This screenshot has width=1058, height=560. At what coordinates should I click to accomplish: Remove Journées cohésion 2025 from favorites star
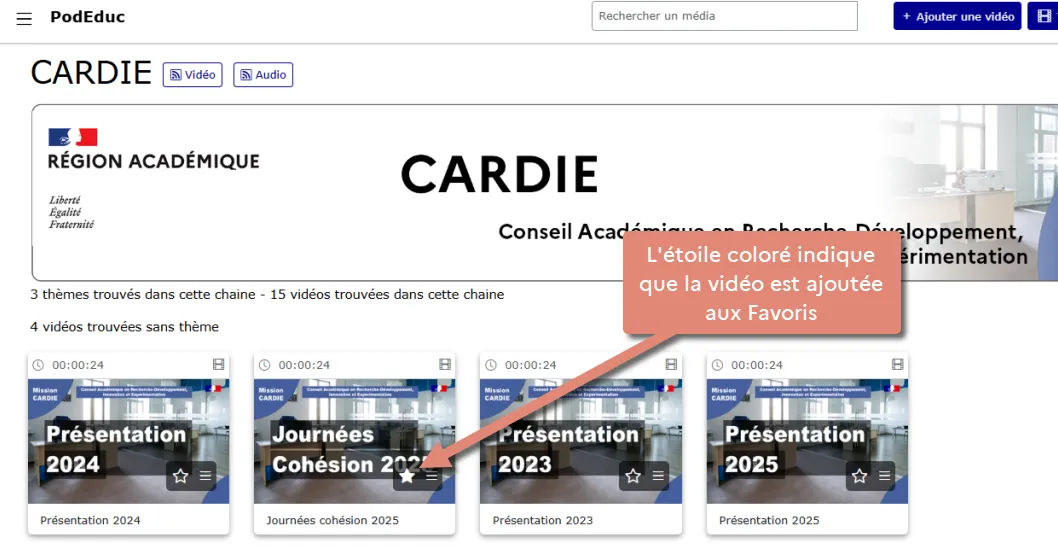(407, 476)
